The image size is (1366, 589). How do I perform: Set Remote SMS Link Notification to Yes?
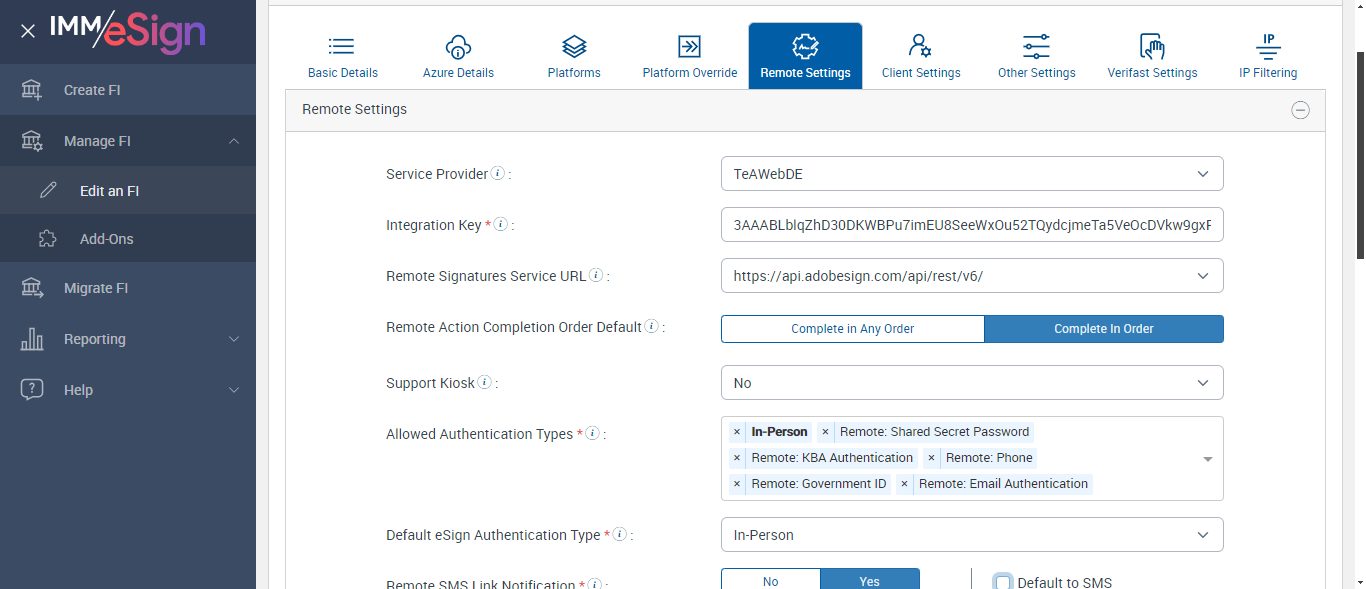pyautogui.click(x=870, y=579)
